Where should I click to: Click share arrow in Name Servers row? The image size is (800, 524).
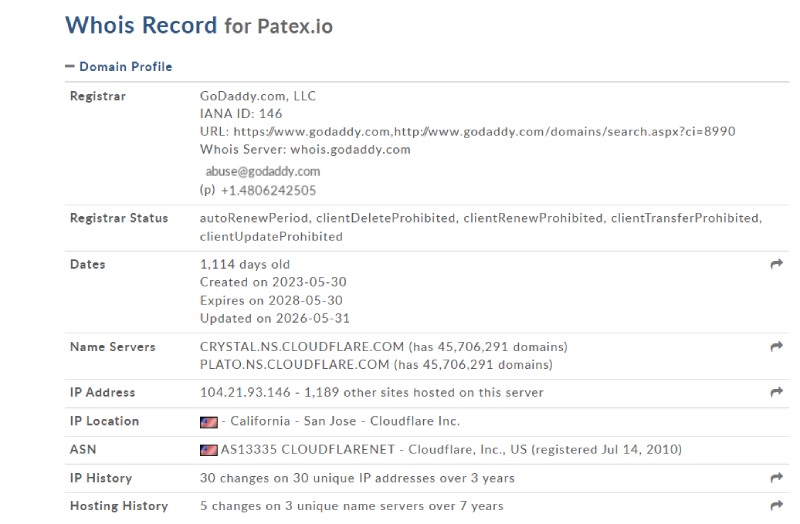pyautogui.click(x=777, y=346)
